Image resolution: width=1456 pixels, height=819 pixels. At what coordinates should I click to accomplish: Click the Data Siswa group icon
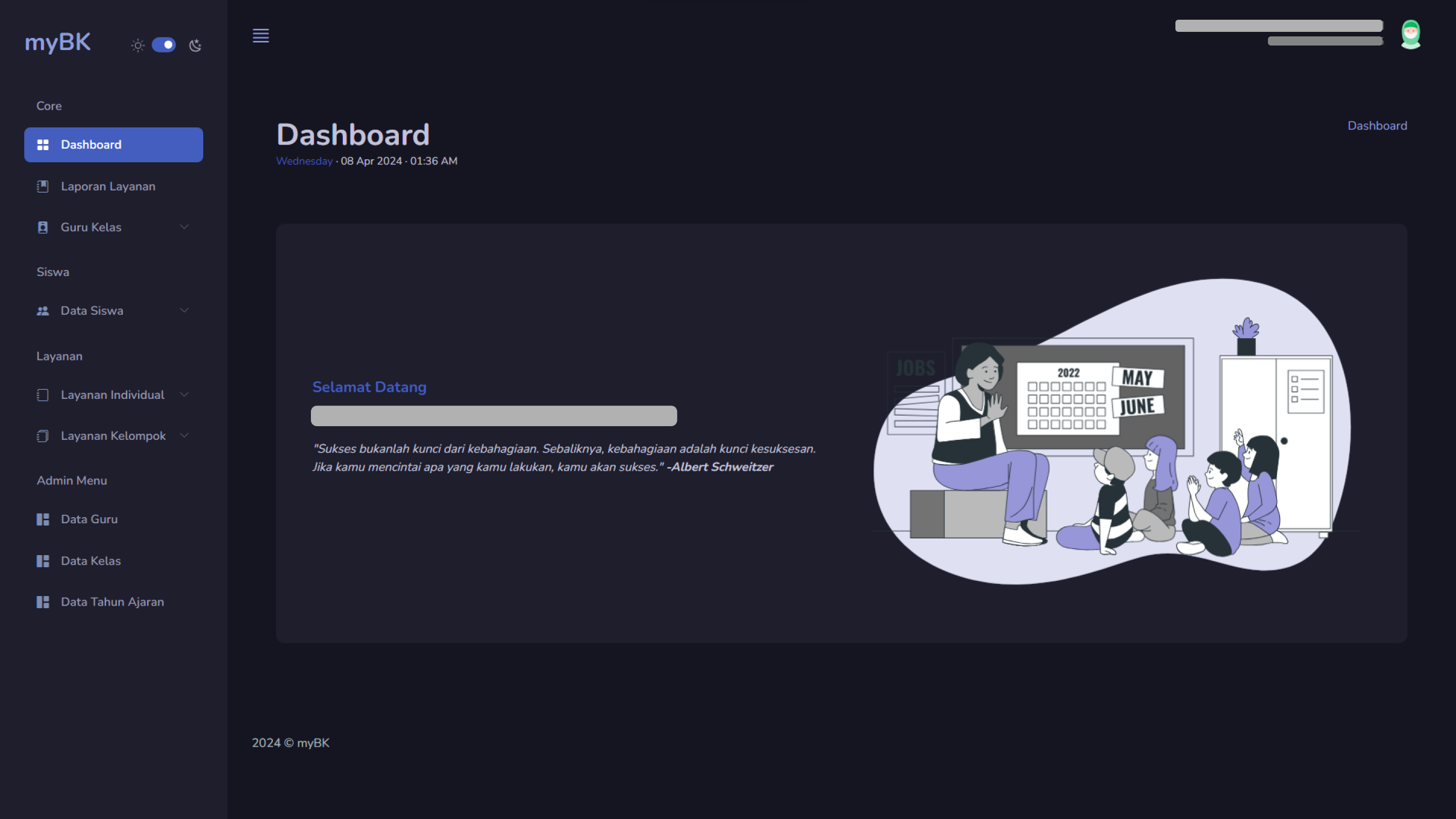(x=43, y=310)
